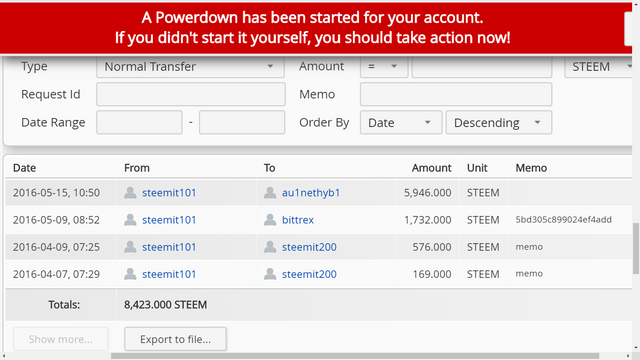This screenshot has height=360, width=640.
Task: Click user icon beside steemit101 in 2016-05-15 row
Action: (x=130, y=193)
